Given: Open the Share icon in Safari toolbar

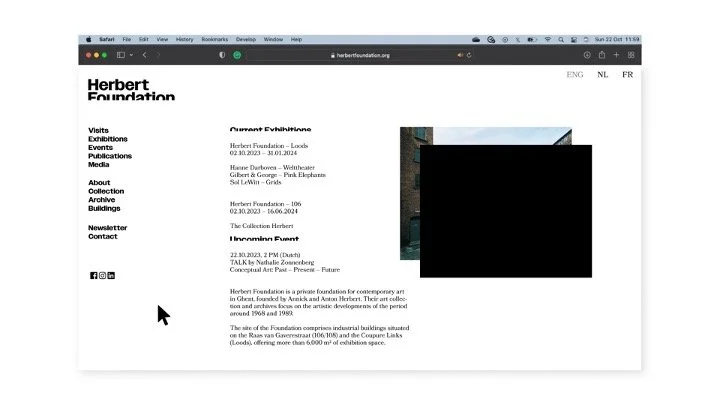Looking at the screenshot, I should coord(602,55).
